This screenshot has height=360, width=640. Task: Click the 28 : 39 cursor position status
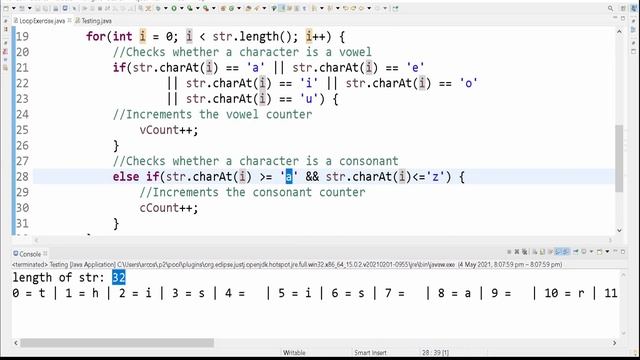[x=435, y=353]
